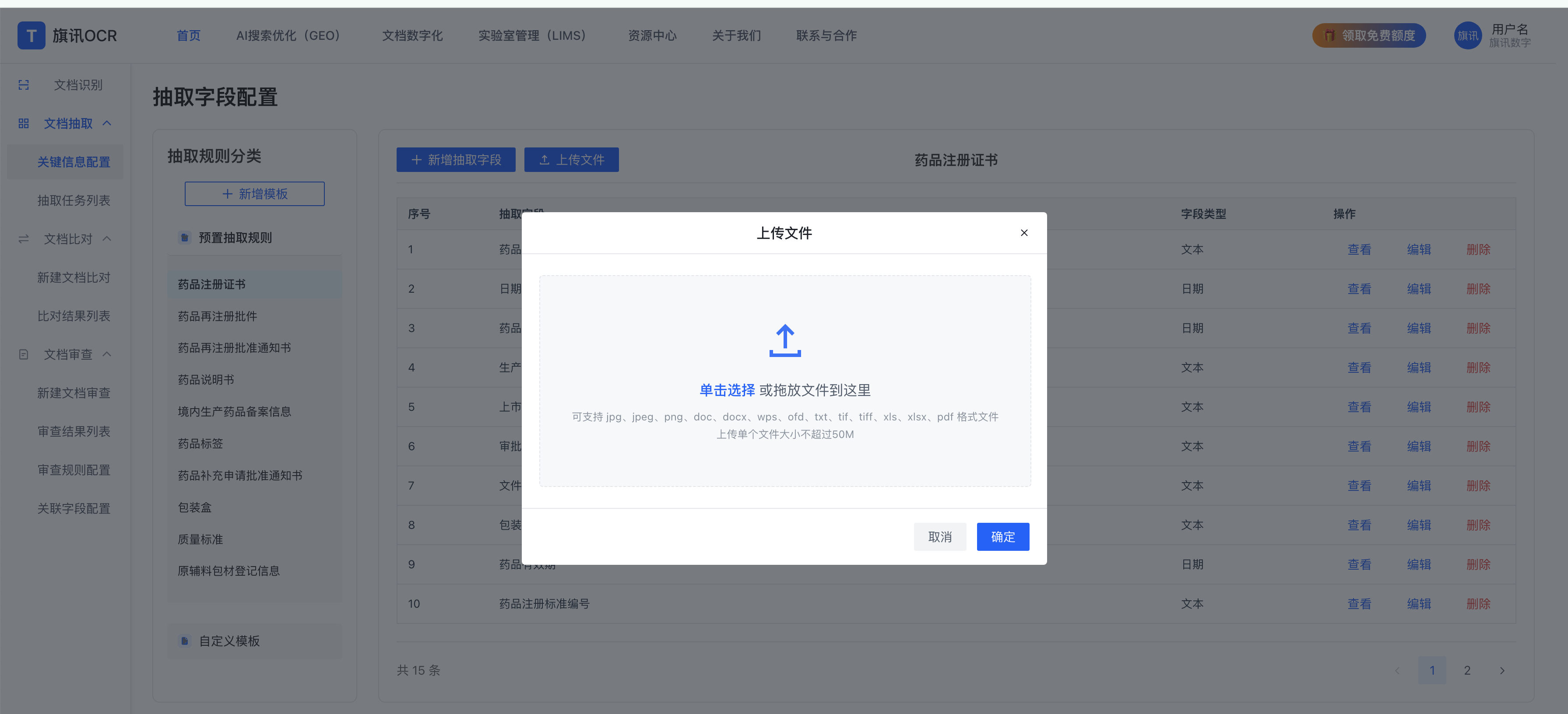This screenshot has height=714, width=1568.
Task: Select 药品说明书 in rule category list
Action: click(206, 380)
